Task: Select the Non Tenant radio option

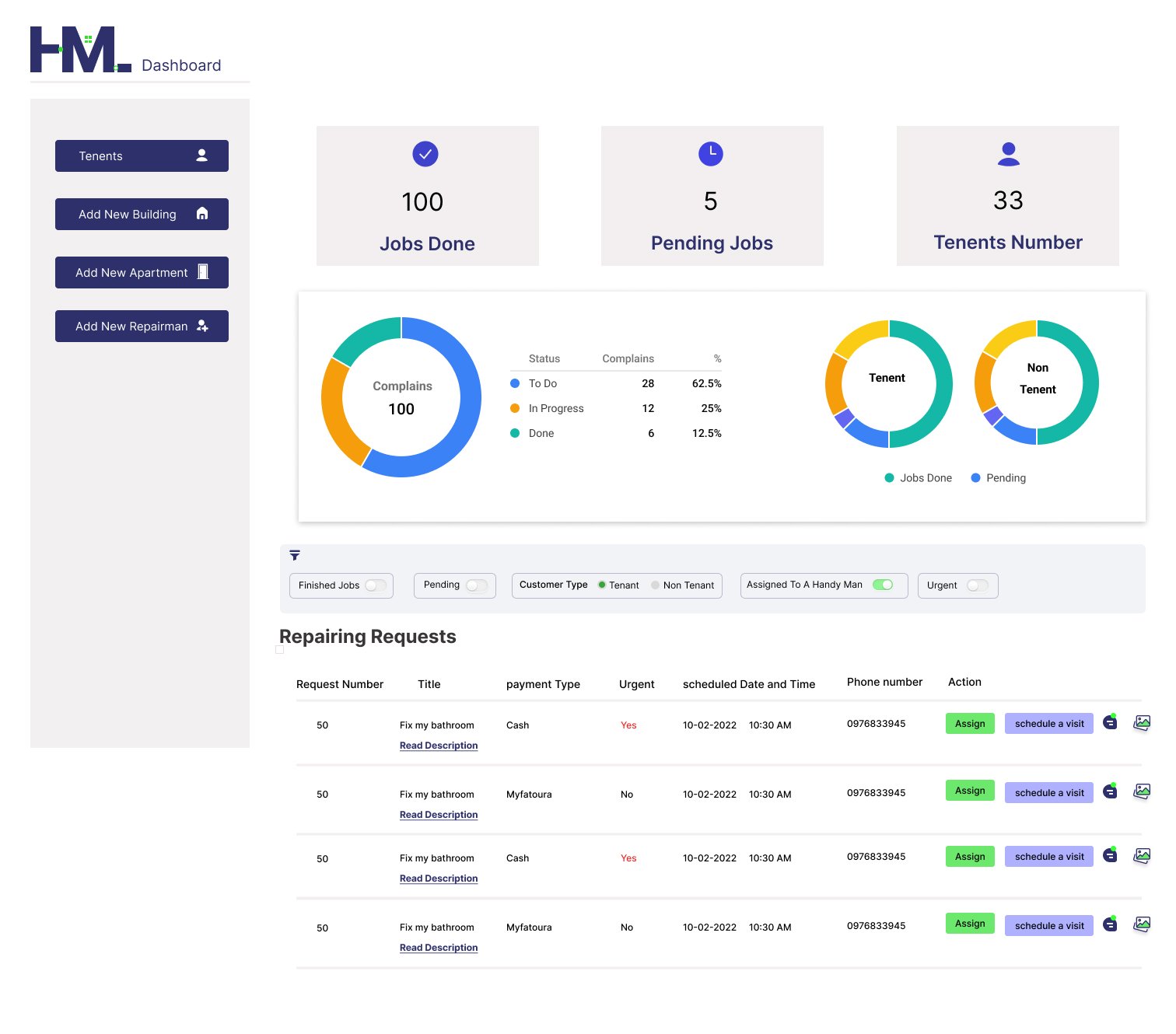Action: (656, 585)
